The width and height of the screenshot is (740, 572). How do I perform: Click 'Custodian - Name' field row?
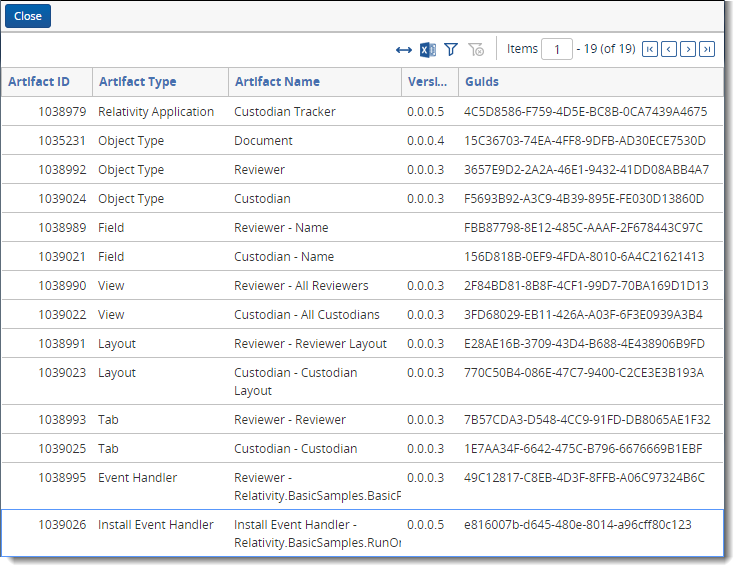pyautogui.click(x=284, y=257)
